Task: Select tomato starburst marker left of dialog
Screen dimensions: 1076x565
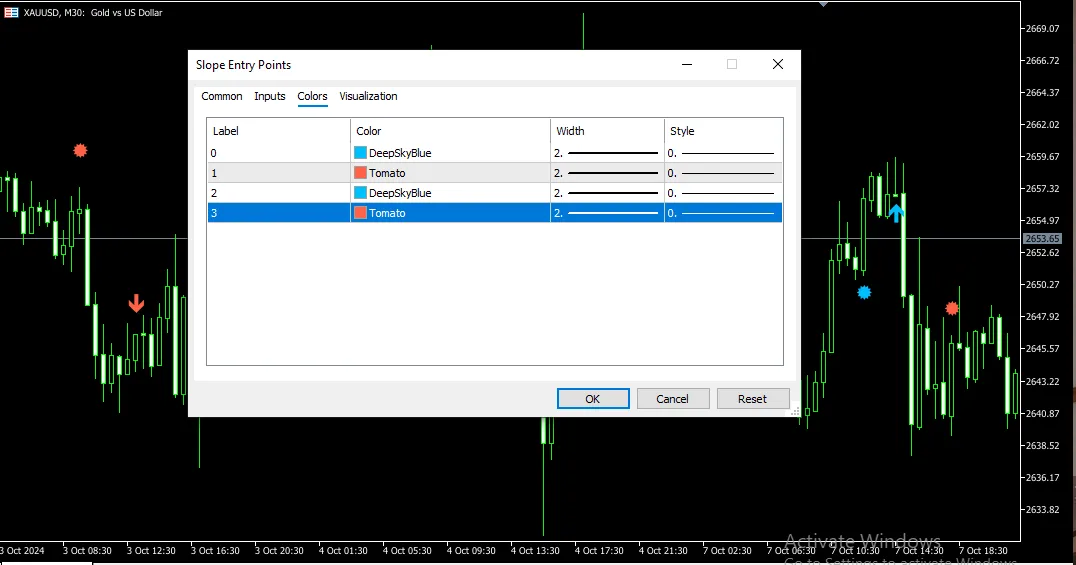Action: 80,151
